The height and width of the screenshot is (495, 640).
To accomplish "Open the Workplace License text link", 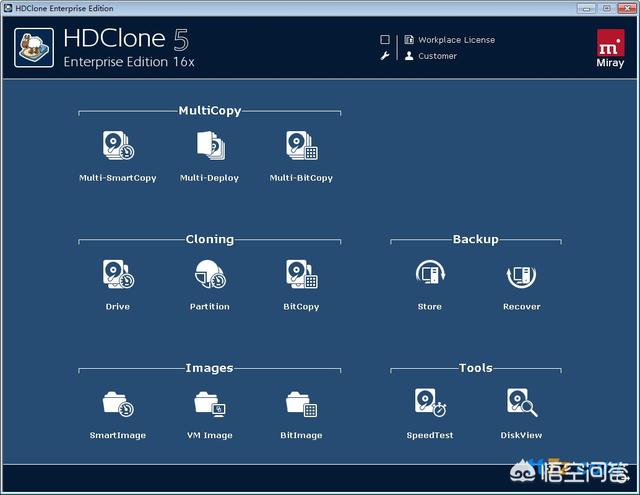I will [x=456, y=40].
